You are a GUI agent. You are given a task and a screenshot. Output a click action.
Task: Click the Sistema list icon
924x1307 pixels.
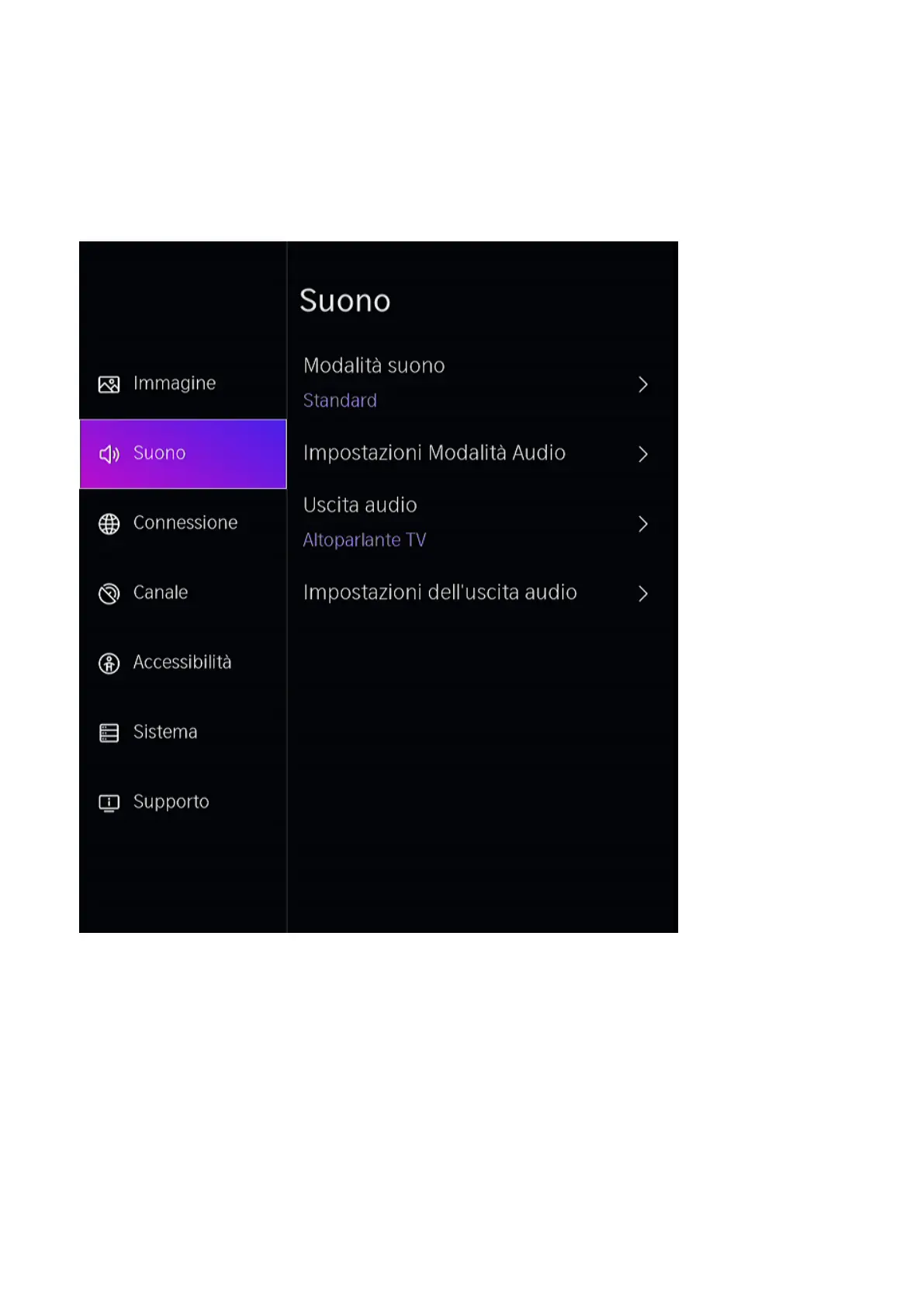click(x=109, y=733)
